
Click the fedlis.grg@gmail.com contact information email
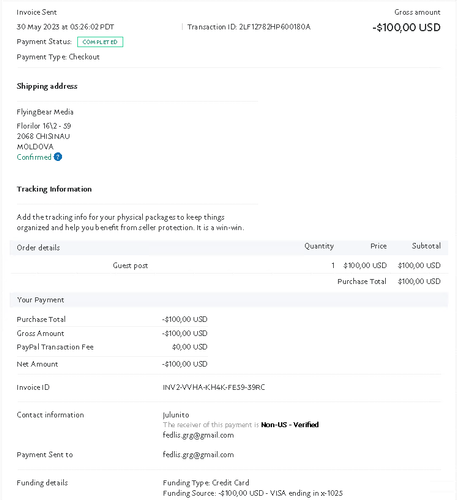coord(198,435)
